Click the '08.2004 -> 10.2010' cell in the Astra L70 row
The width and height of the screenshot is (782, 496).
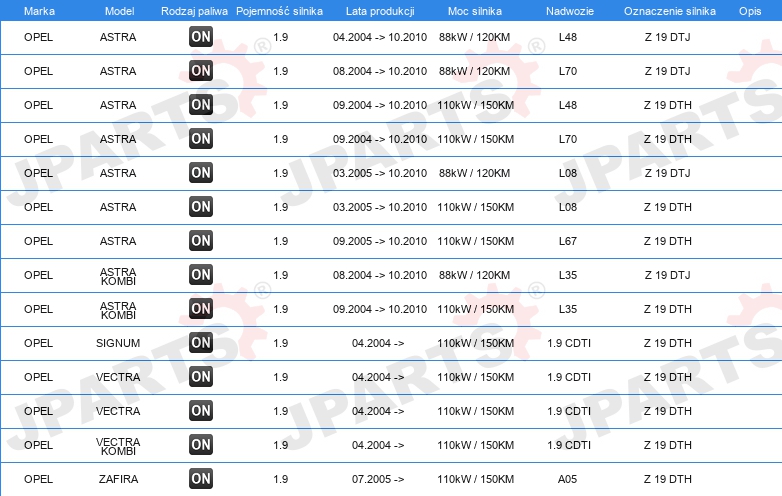380,71
